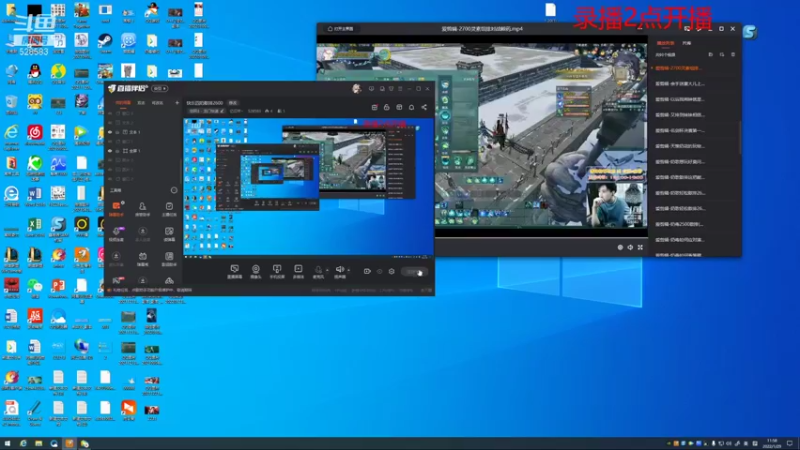800x450 pixels.
Task: Open the taskbar clock
Action: pyautogui.click(x=772, y=443)
